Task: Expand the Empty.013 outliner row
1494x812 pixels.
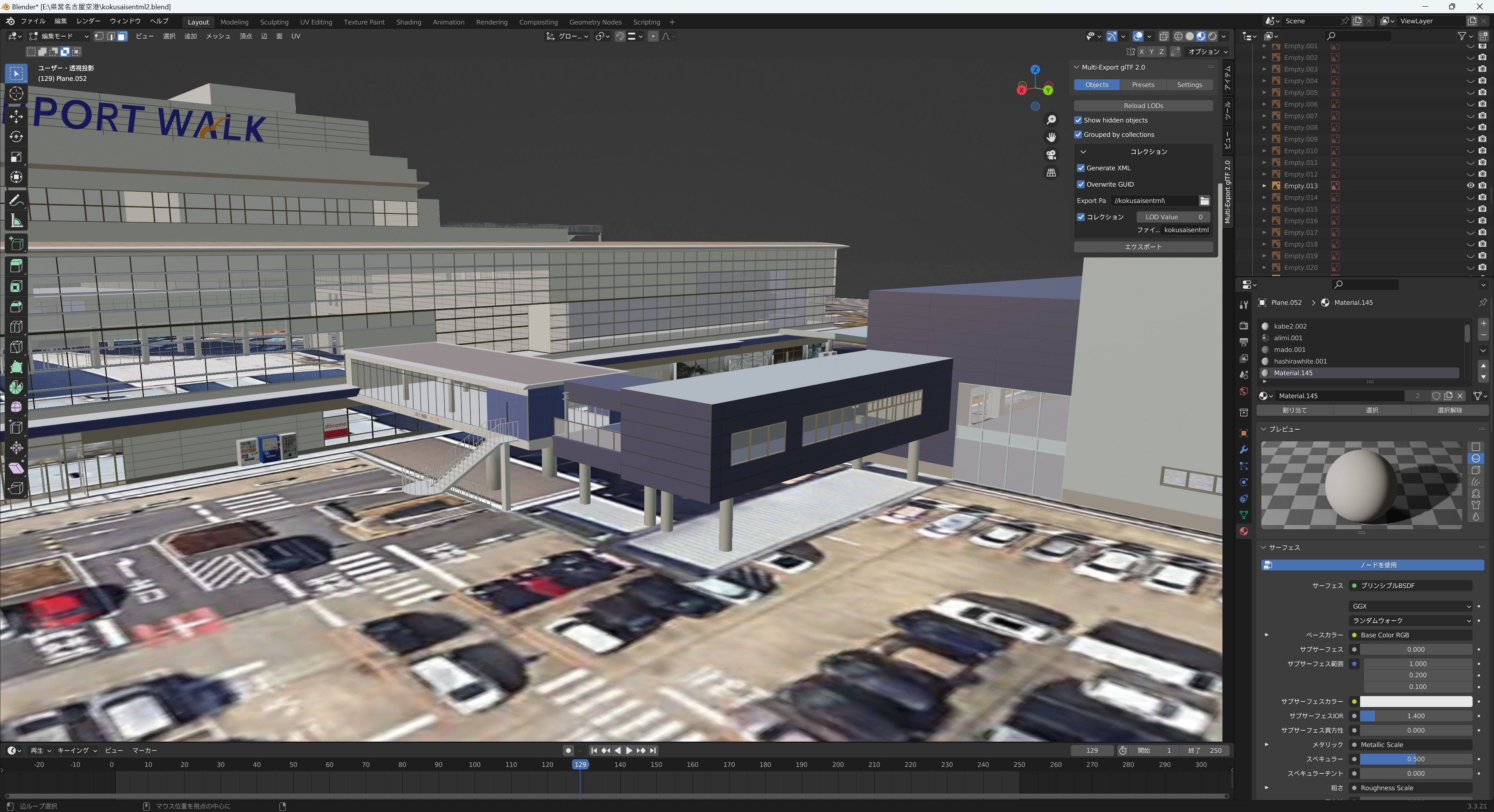Action: [1264, 186]
